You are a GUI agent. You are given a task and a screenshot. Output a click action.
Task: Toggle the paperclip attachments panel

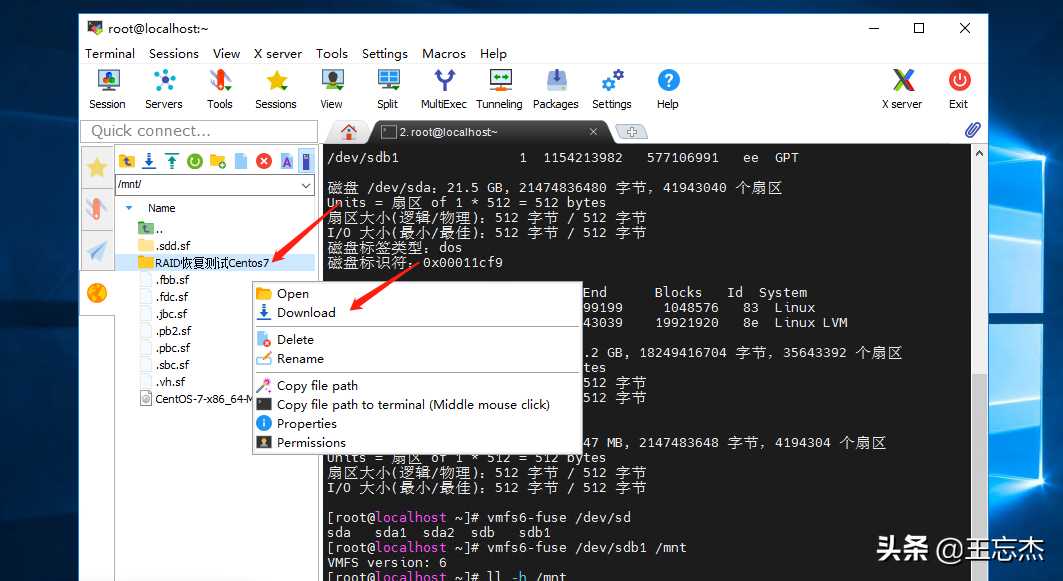[x=972, y=130]
